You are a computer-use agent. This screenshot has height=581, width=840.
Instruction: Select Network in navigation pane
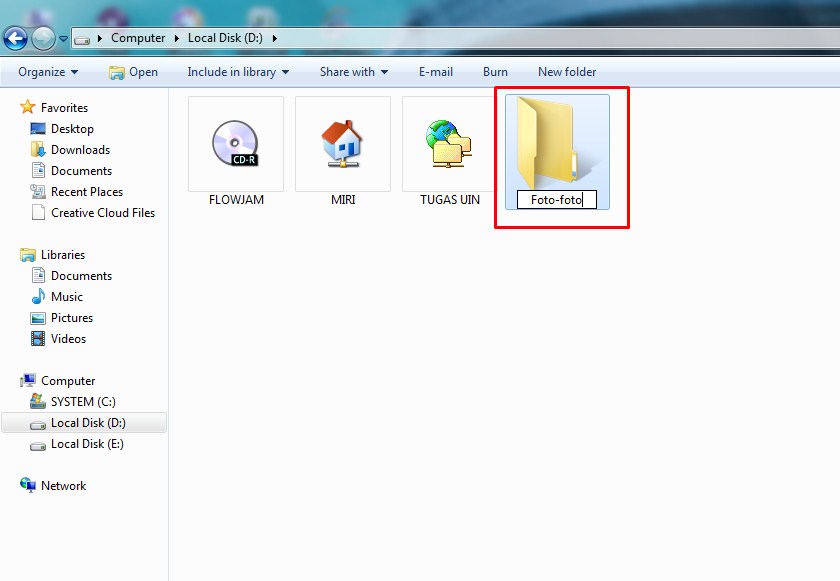click(x=63, y=486)
